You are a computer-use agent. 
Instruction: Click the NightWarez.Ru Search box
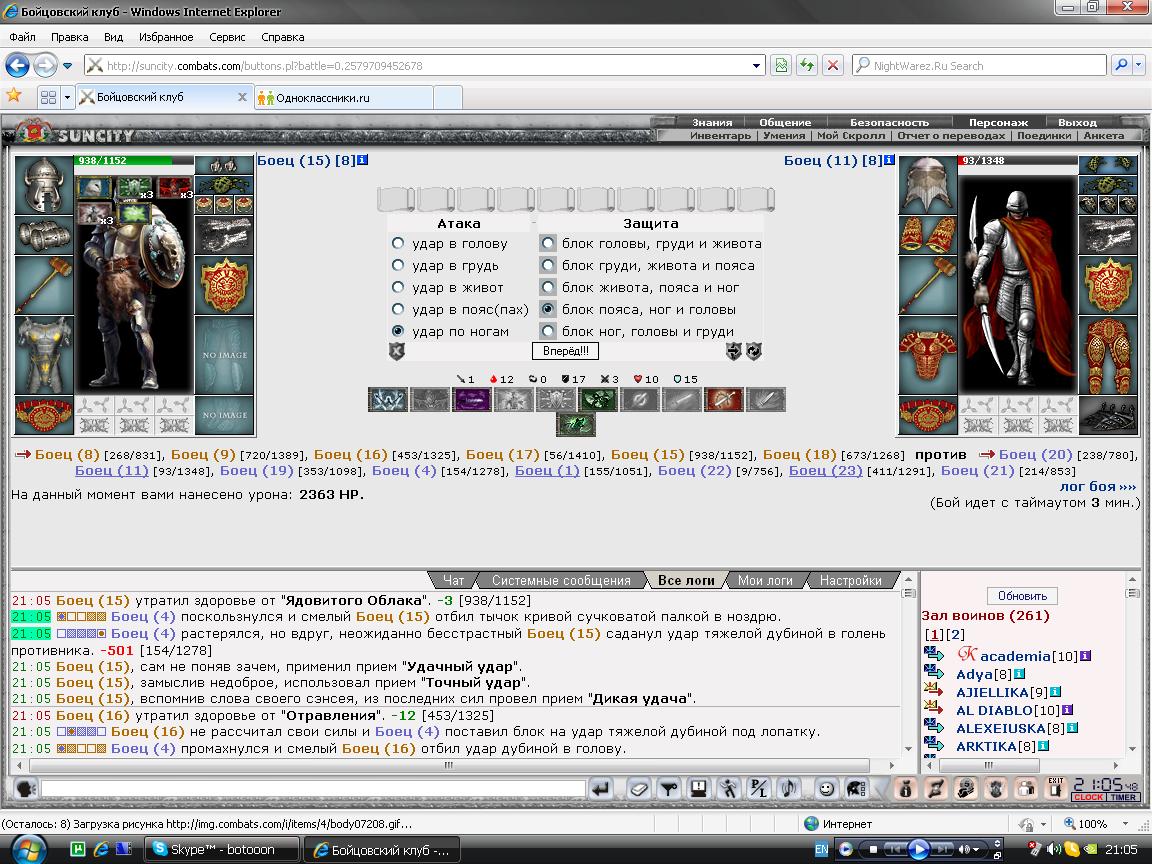(979, 65)
